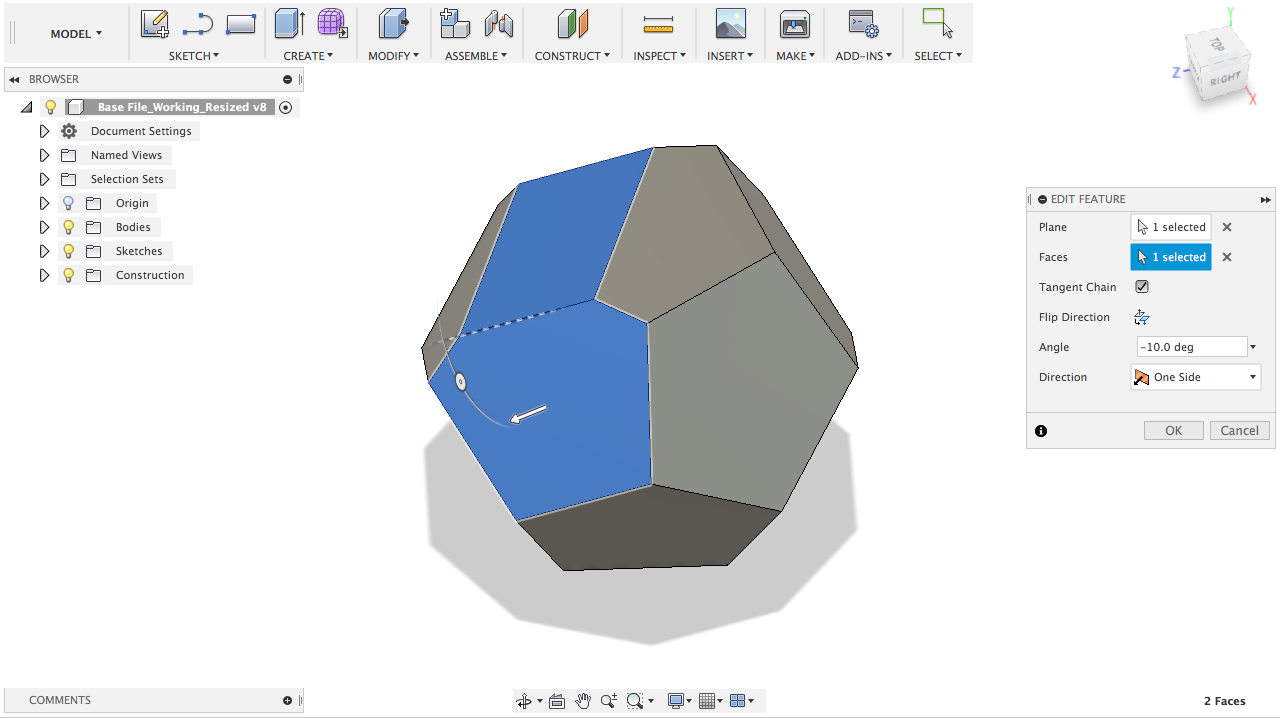Screen dimensions: 1280x718
Task: Open the SKETCH menu
Action: point(194,56)
